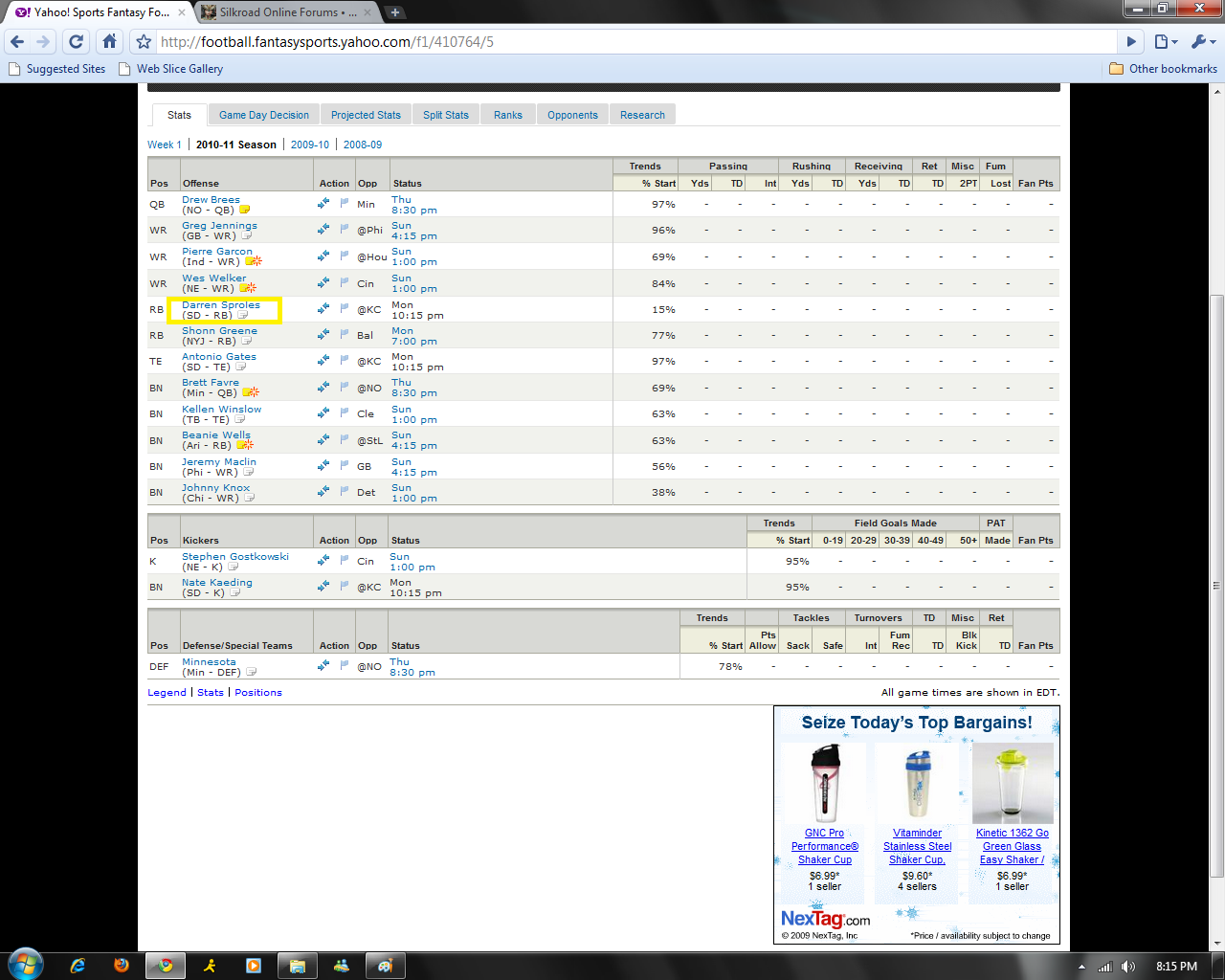Switch to the Projected Stats tab

click(366, 115)
